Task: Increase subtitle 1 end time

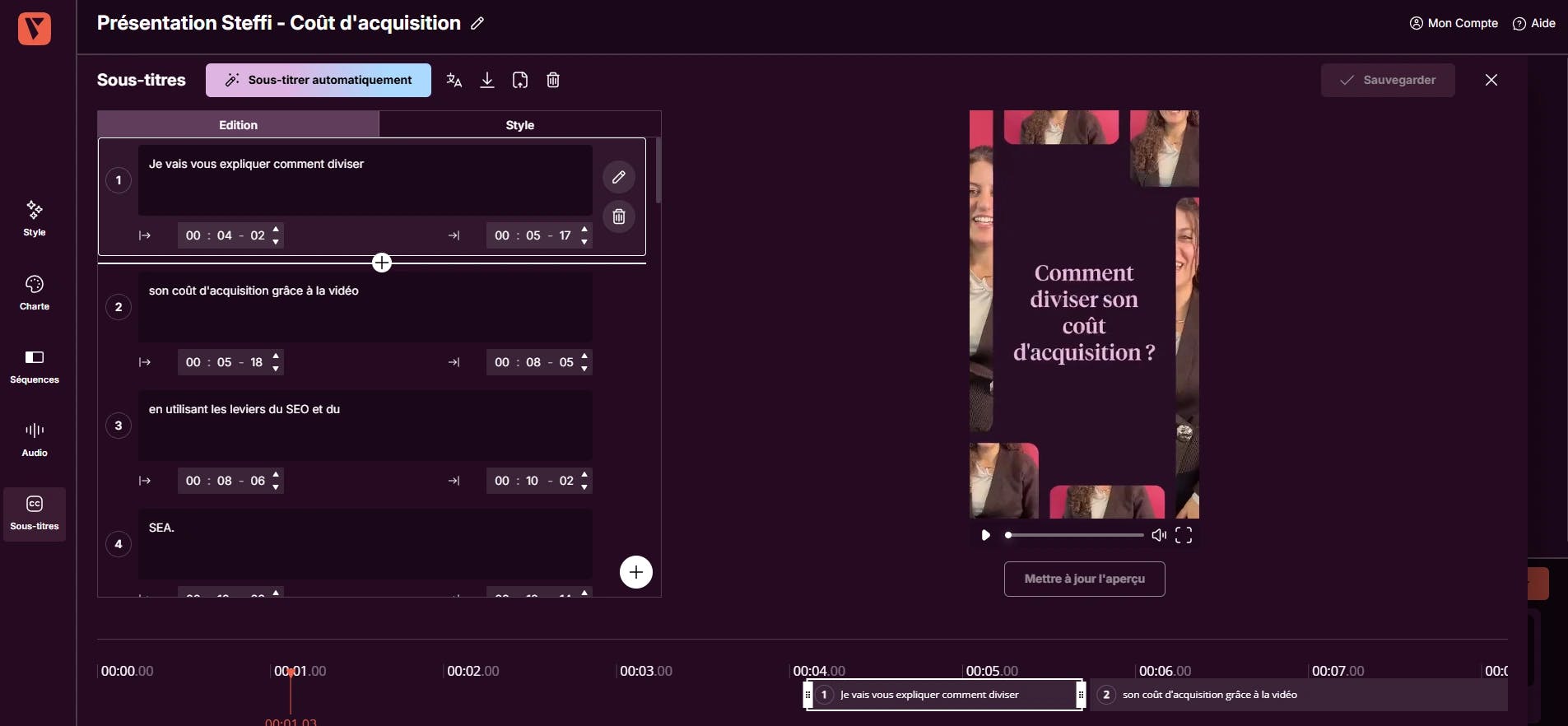Action: (x=584, y=229)
